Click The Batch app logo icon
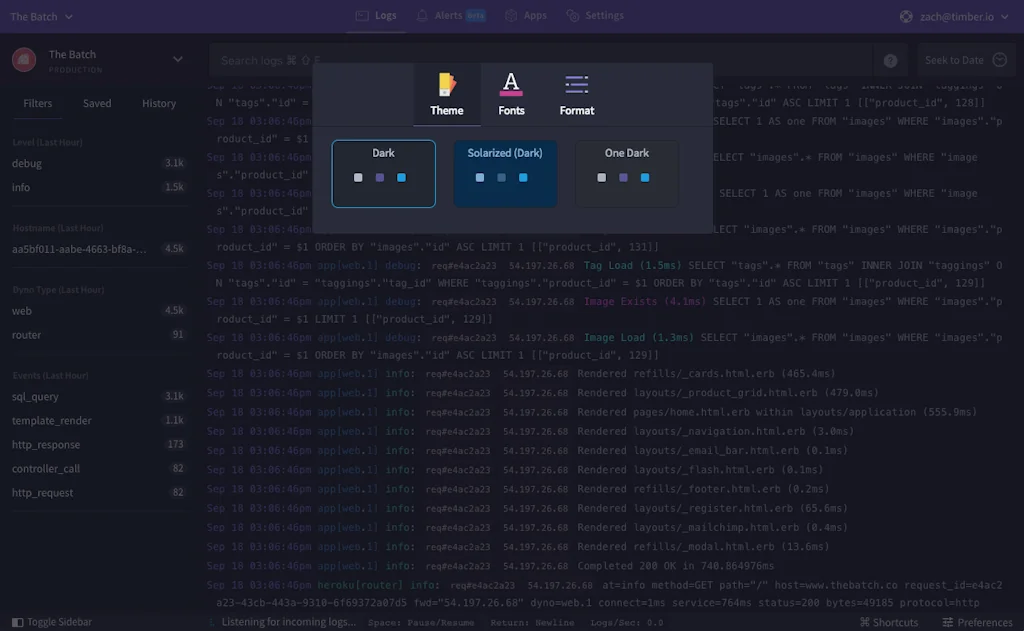 (24, 60)
